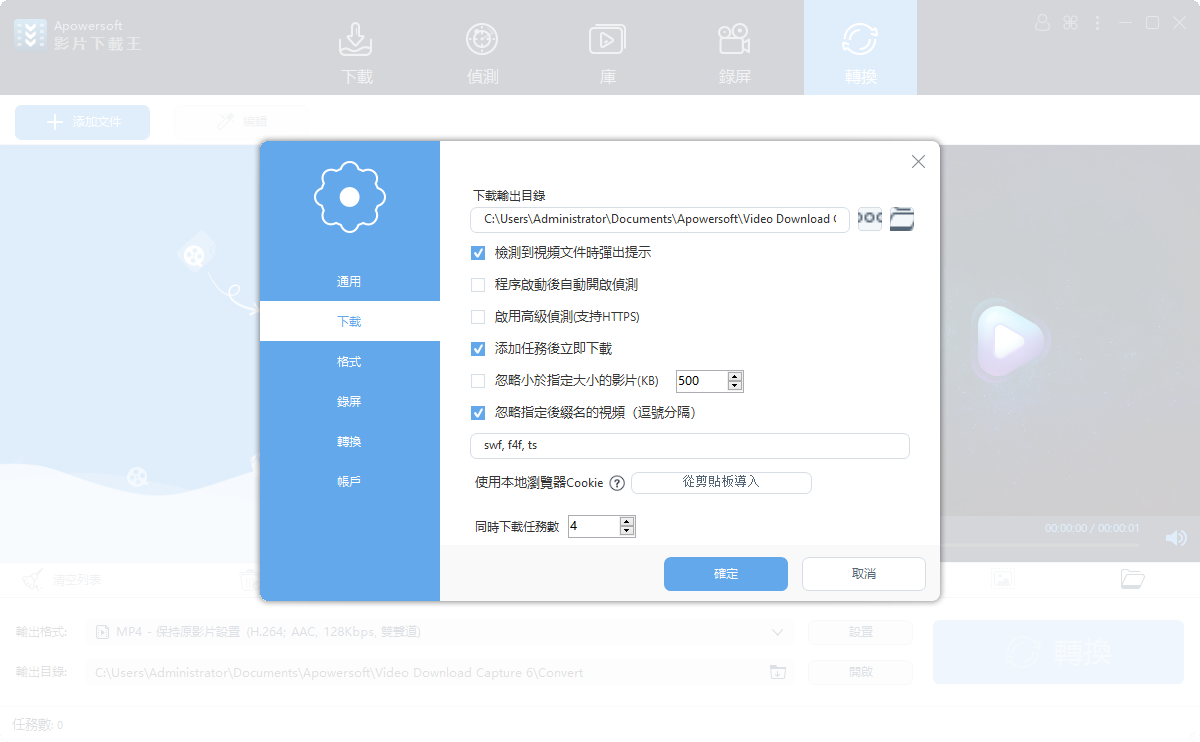The width and height of the screenshot is (1200, 742).
Task: Select 格式 format settings category
Action: tap(349, 362)
